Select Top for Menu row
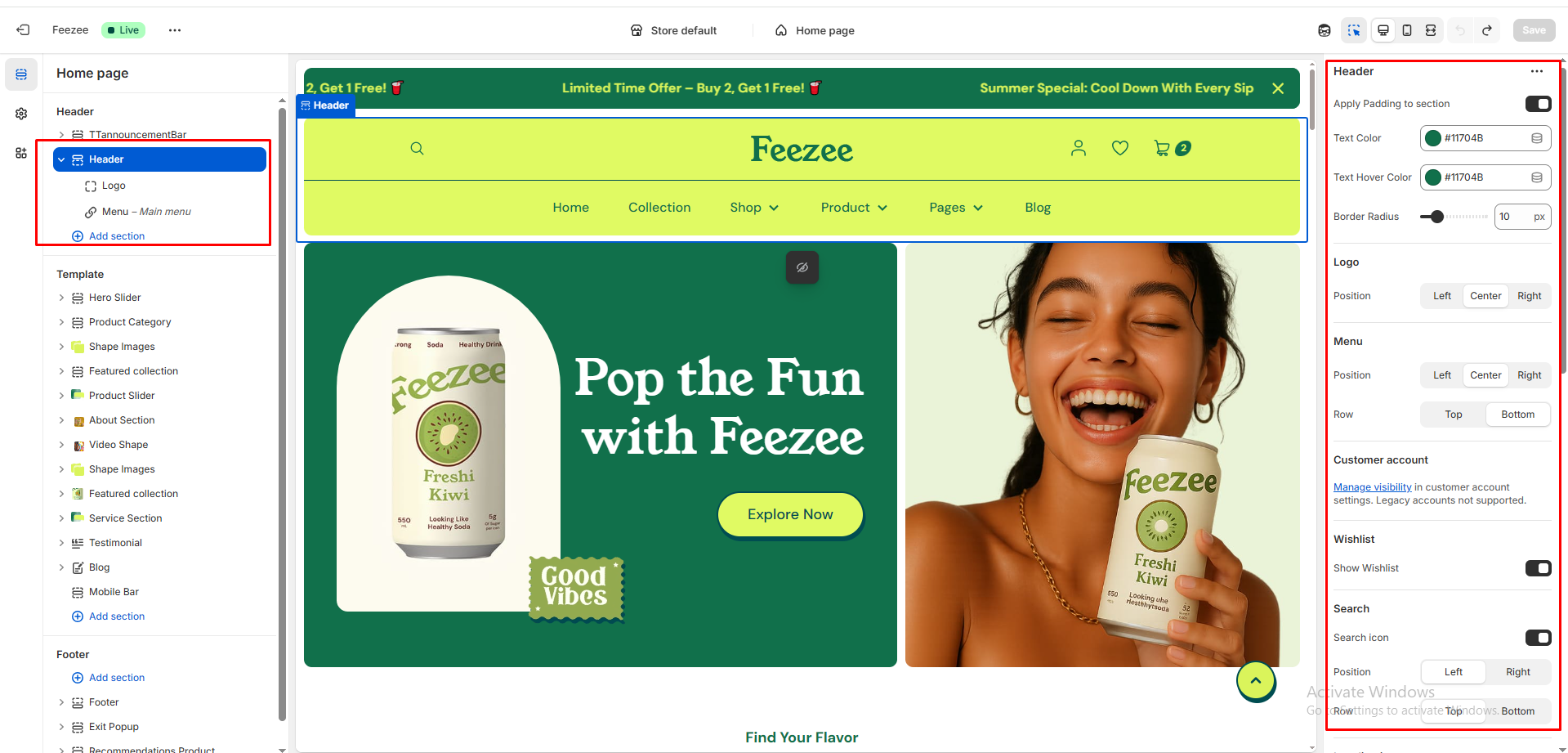1568x753 pixels. point(1453,415)
